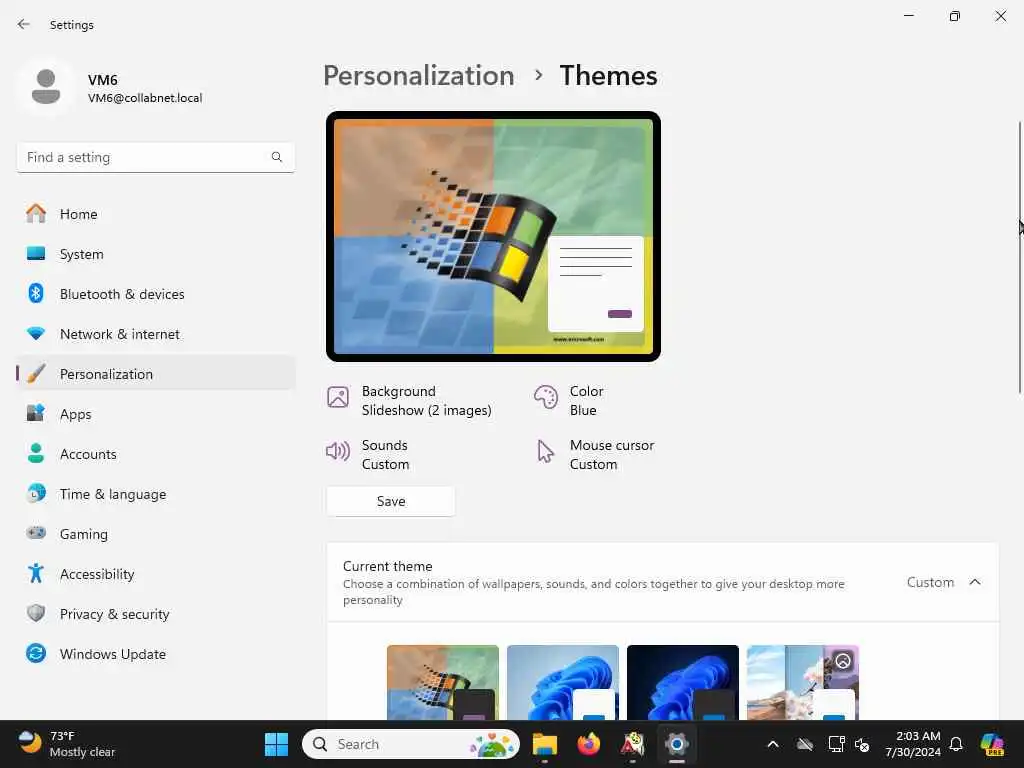The width and height of the screenshot is (1024, 768).
Task: Launch Firefox from the taskbar
Action: pos(588,744)
